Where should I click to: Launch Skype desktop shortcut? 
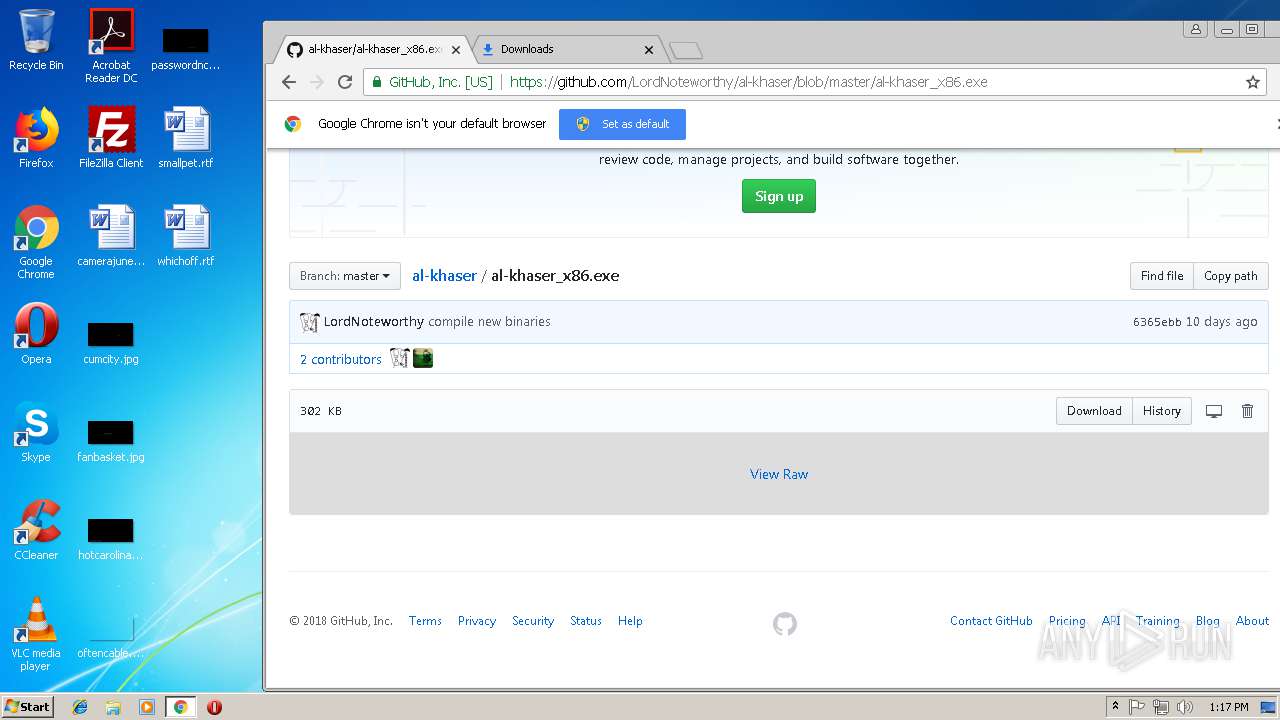click(x=36, y=432)
